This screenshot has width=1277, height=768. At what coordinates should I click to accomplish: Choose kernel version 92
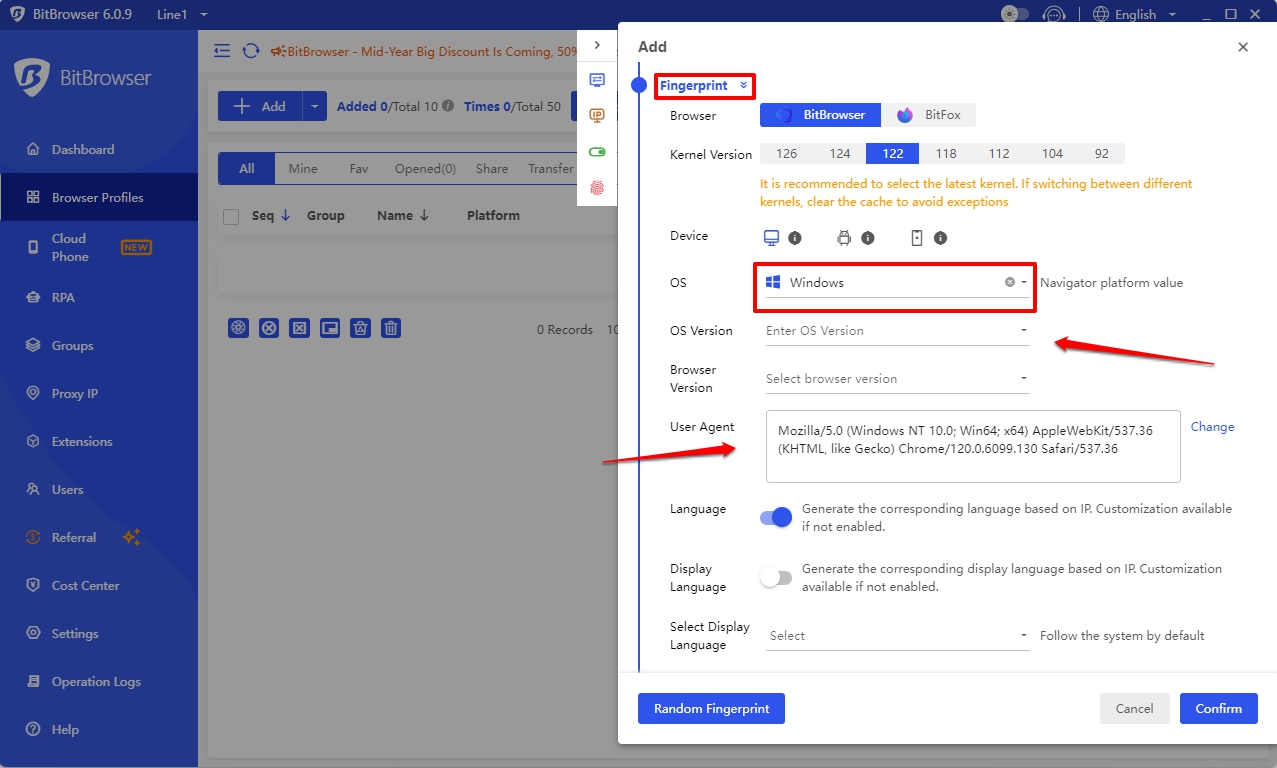[x=1102, y=154]
